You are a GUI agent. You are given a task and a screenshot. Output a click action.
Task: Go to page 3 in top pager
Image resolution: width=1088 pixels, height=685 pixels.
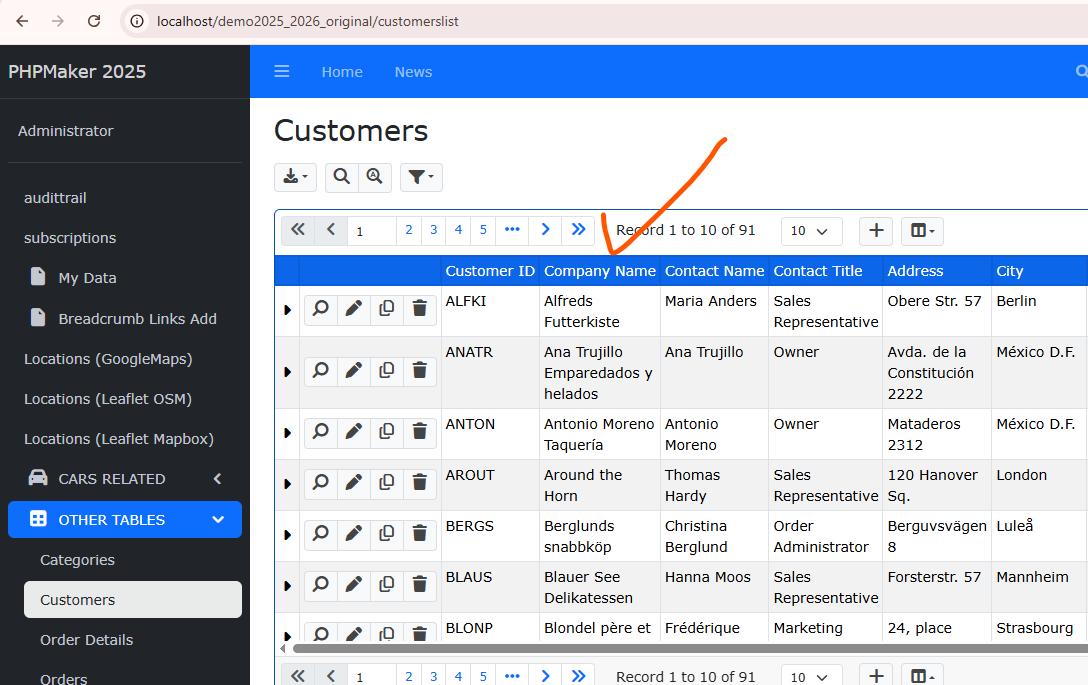coord(434,230)
